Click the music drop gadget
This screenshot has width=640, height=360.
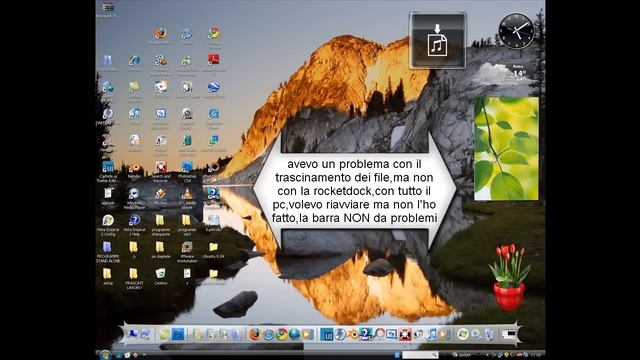click(438, 41)
